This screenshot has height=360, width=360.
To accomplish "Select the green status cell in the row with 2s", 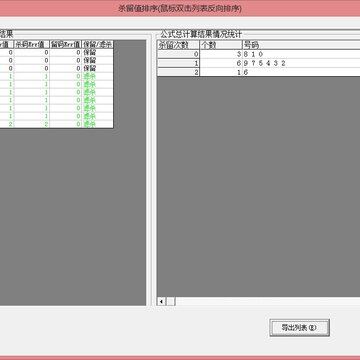I will click(98, 124).
